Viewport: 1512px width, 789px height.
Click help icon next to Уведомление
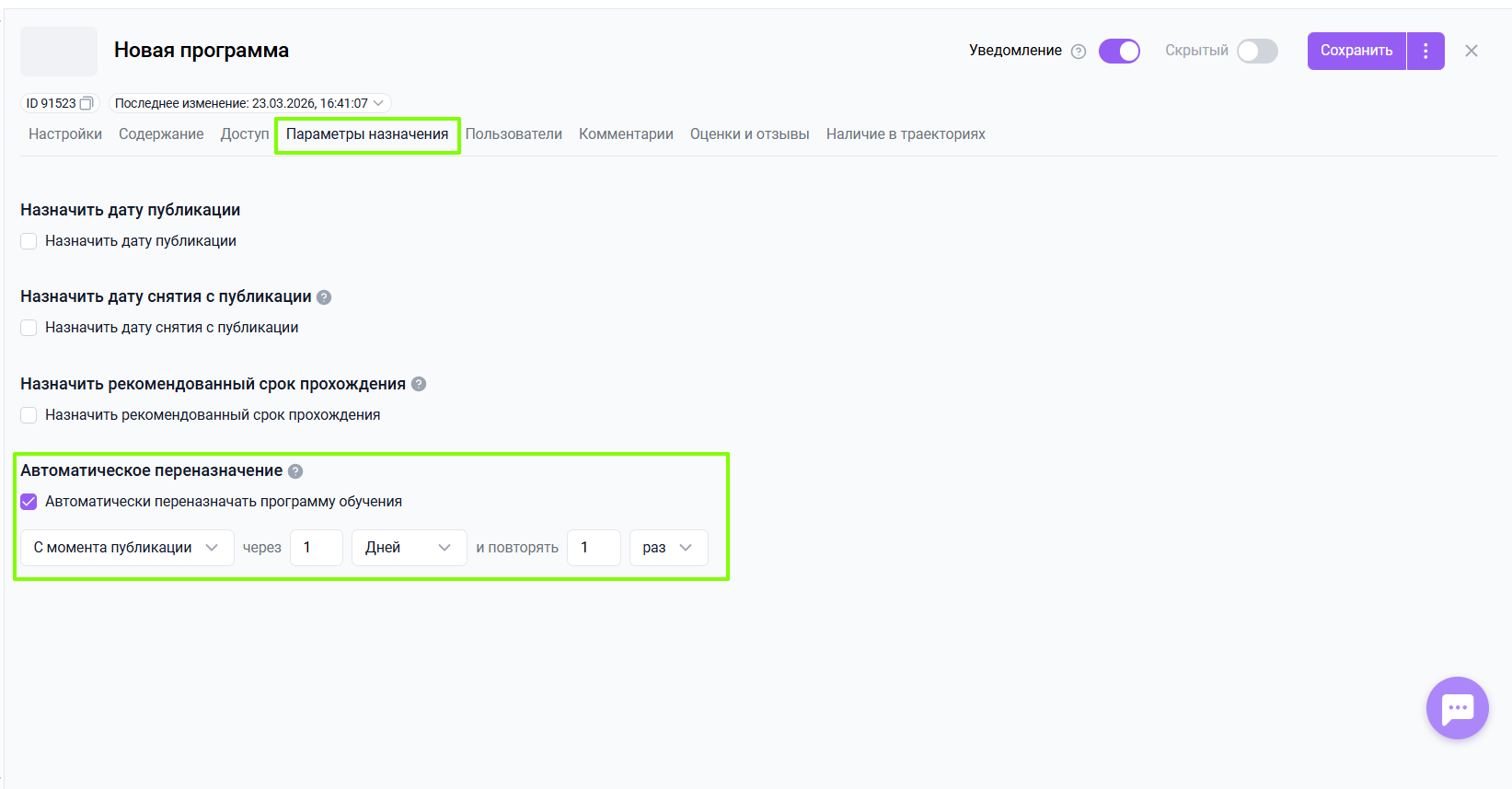(x=1079, y=52)
